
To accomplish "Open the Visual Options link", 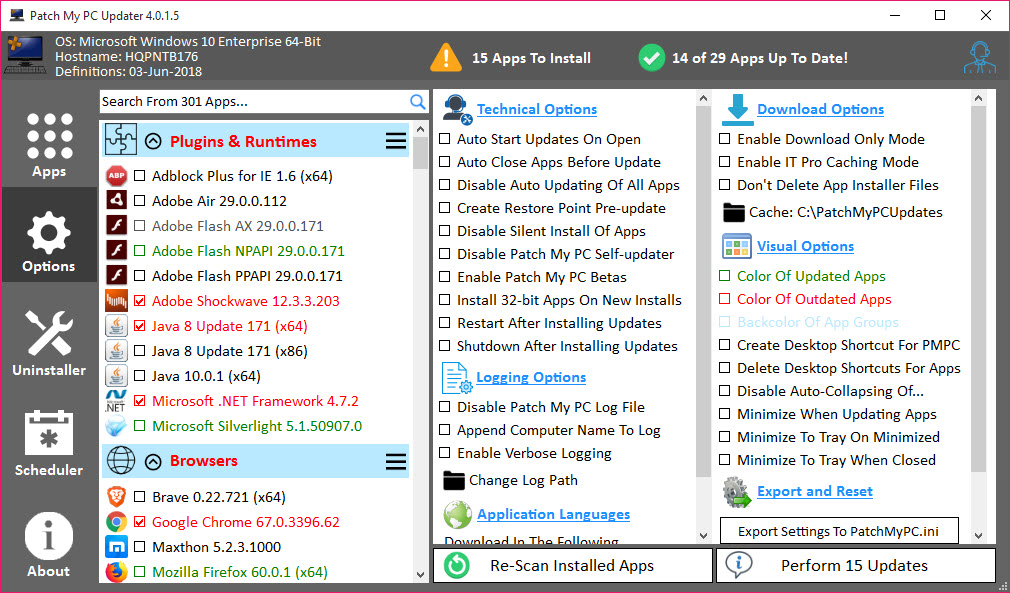I will (x=805, y=246).
